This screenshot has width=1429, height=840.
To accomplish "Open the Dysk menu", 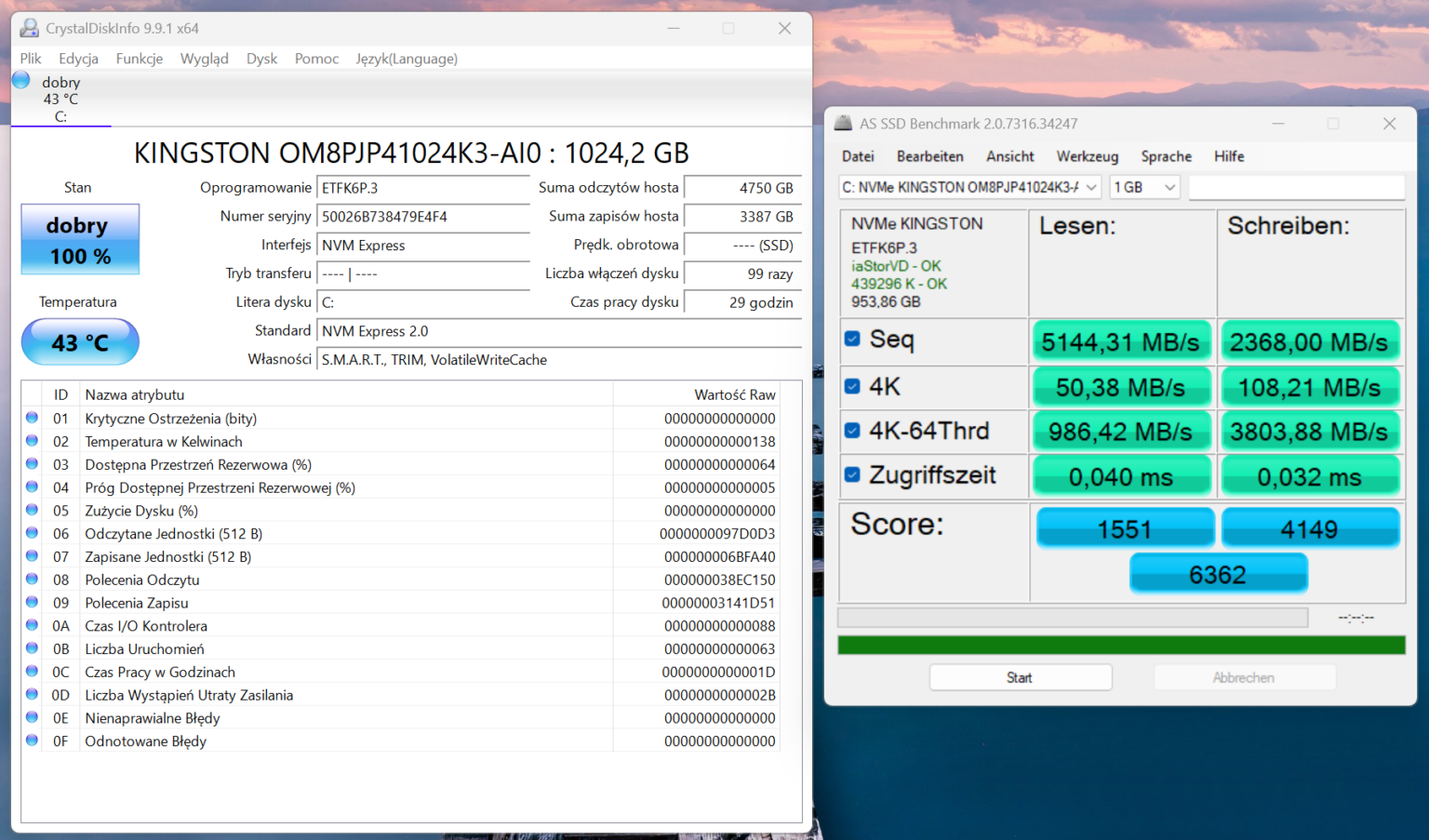I will (261, 59).
